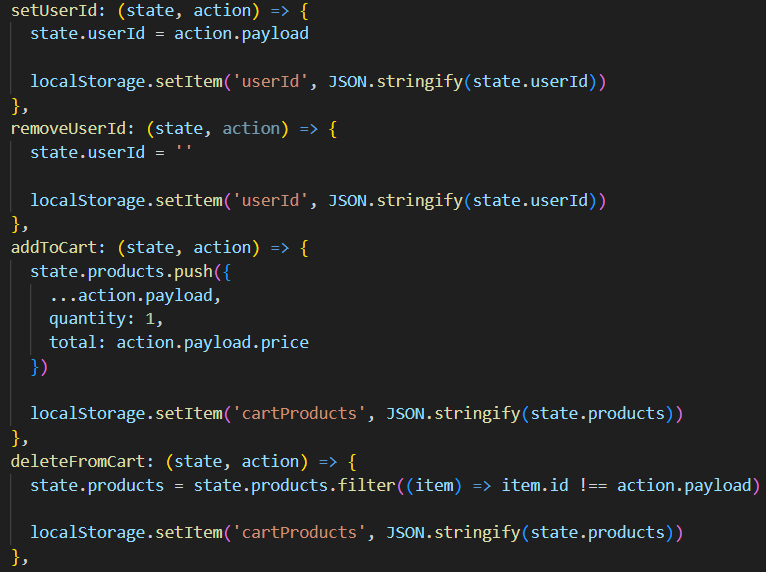Click the empty string '' assigned to userId
The image size is (766, 572).
pyautogui.click(x=184, y=149)
